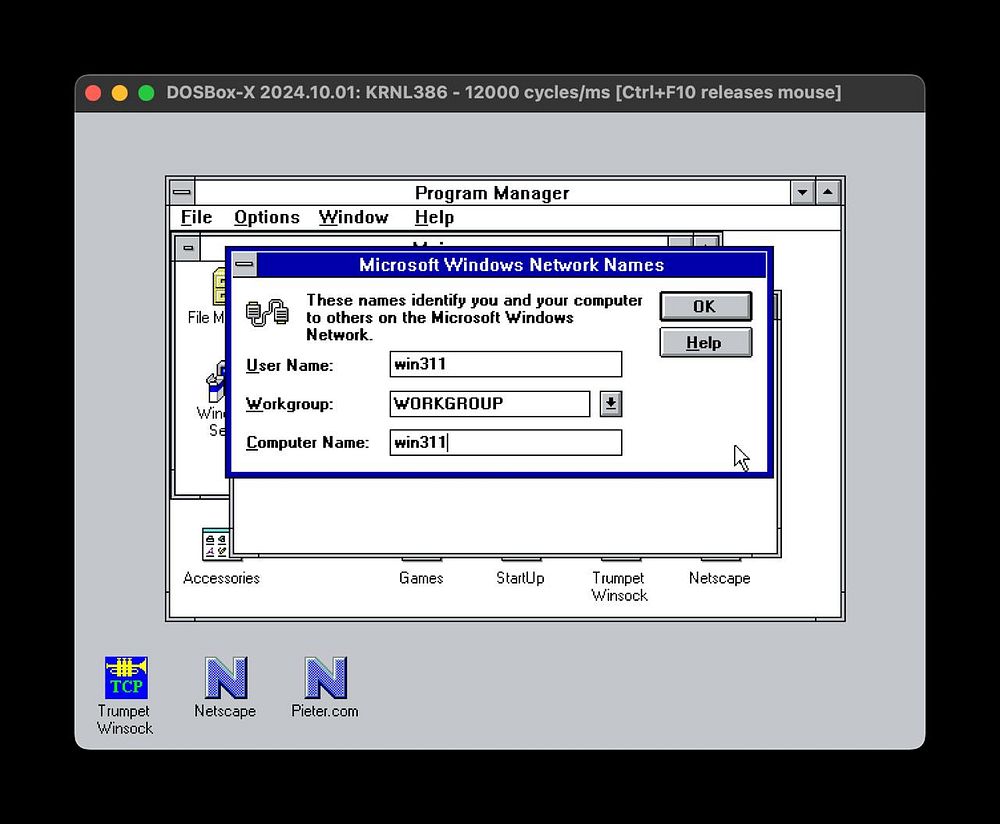Click the Help button in the dialog

[x=705, y=343]
